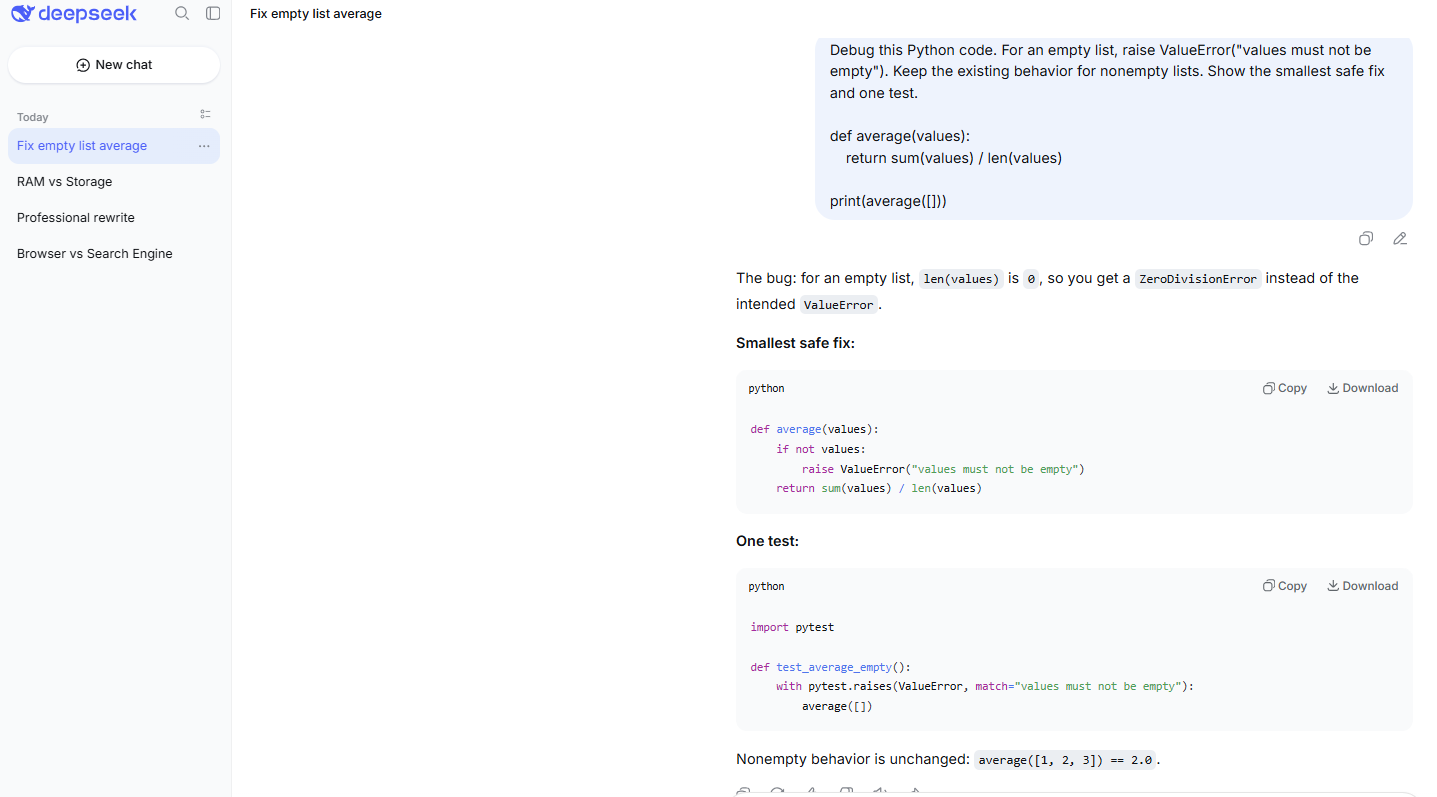Click the python label of the test code block
The image size is (1437, 797).
pyautogui.click(x=767, y=586)
